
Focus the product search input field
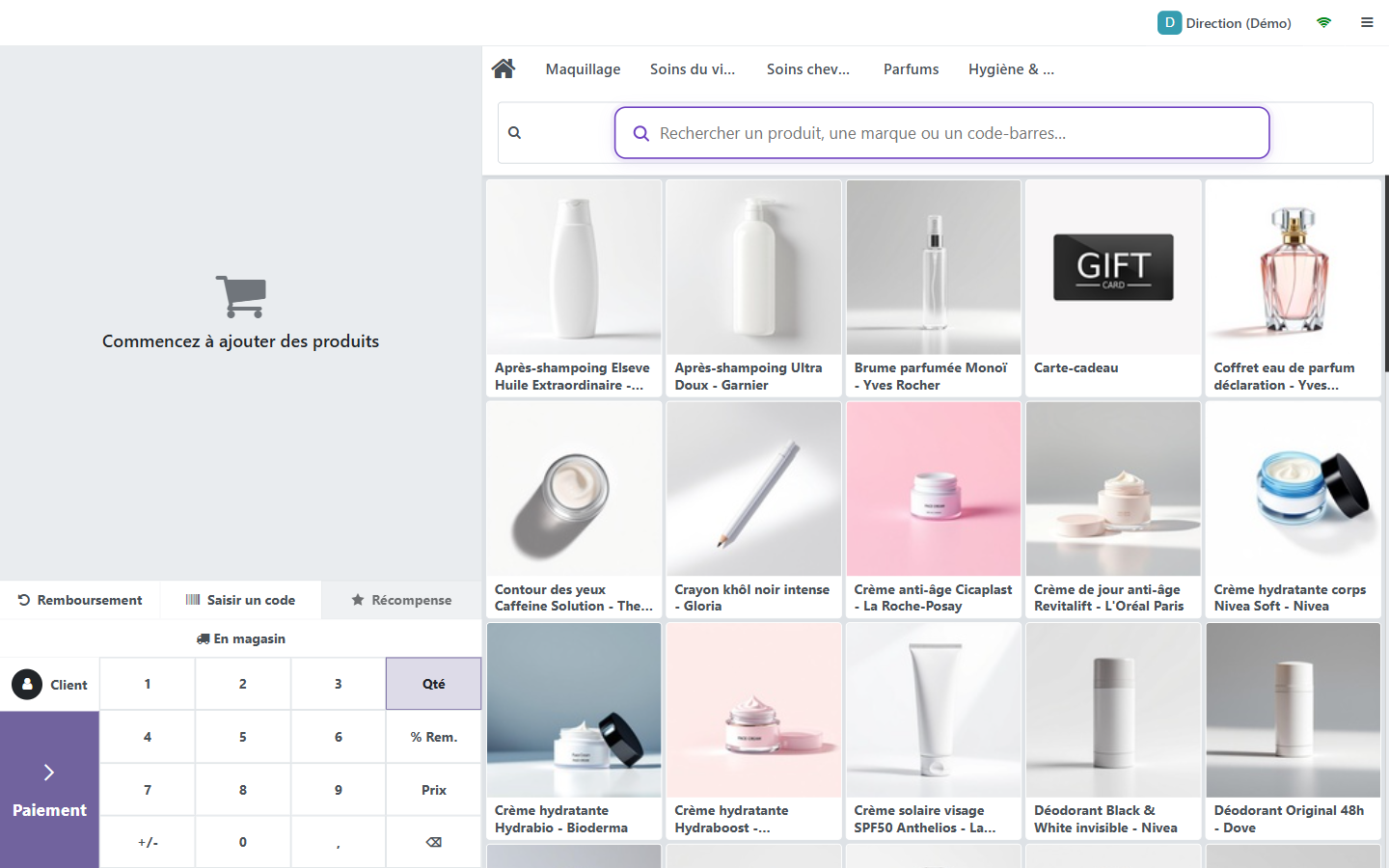(941, 133)
